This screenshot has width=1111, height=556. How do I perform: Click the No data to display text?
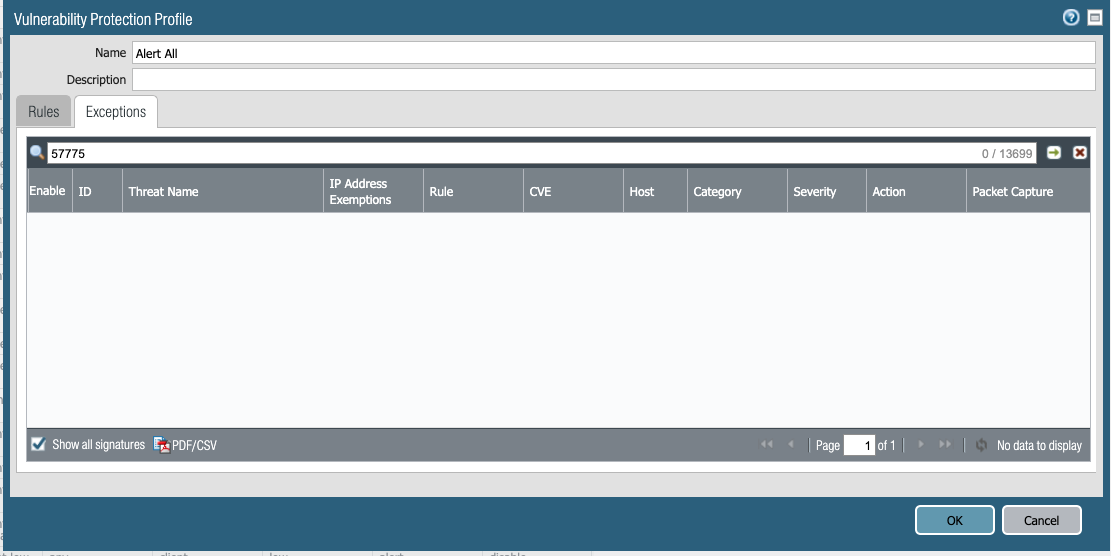1039,446
